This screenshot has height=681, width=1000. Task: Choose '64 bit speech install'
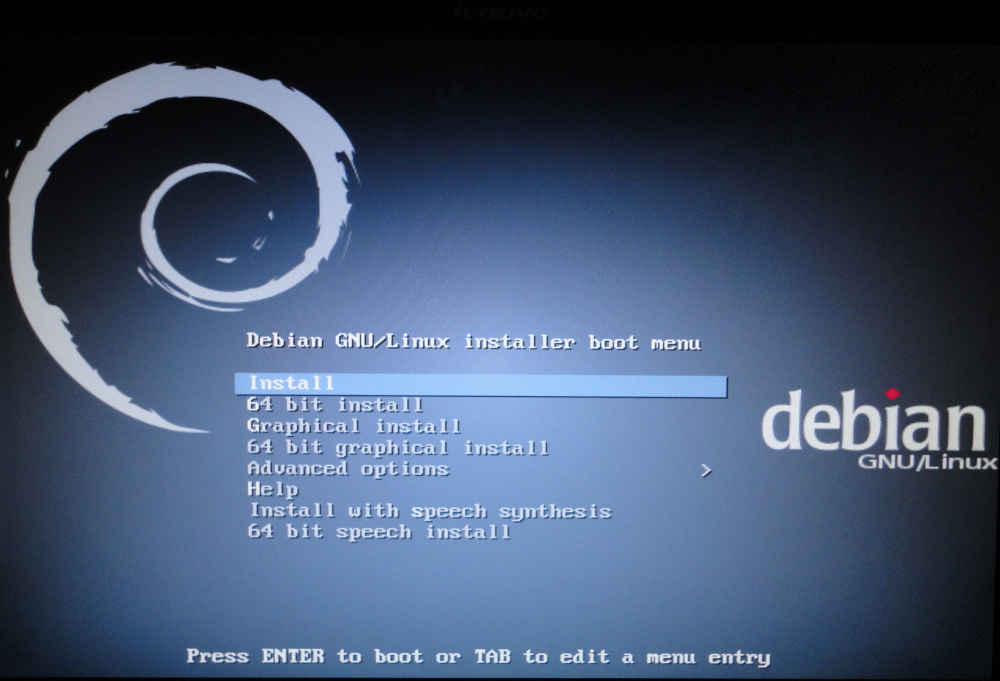(378, 532)
